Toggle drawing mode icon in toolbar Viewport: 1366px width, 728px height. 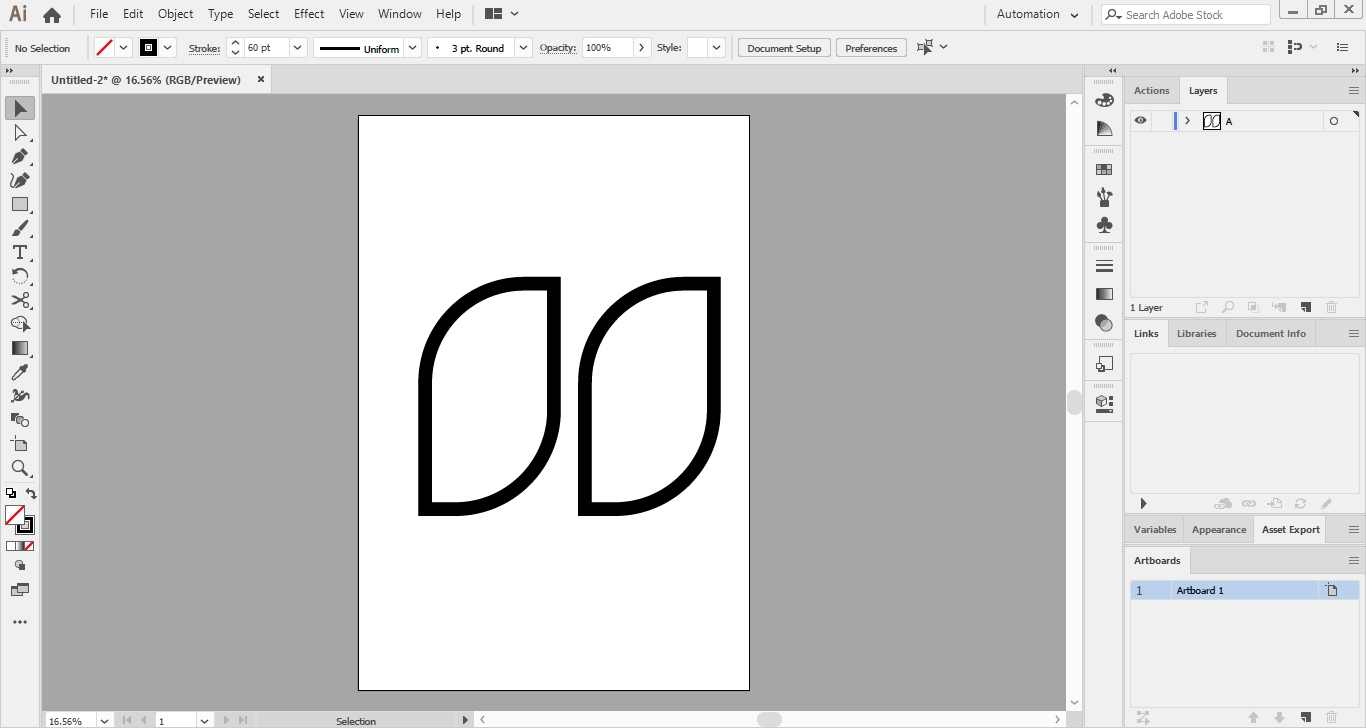point(20,566)
